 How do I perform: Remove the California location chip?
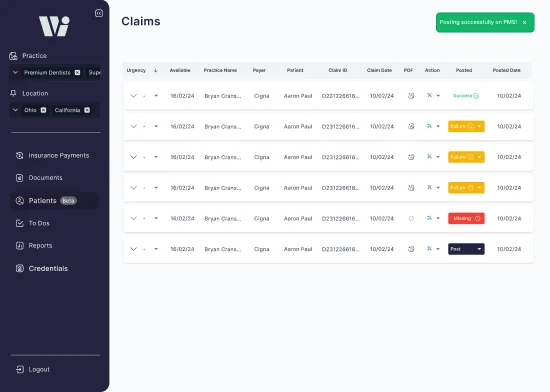coord(87,110)
